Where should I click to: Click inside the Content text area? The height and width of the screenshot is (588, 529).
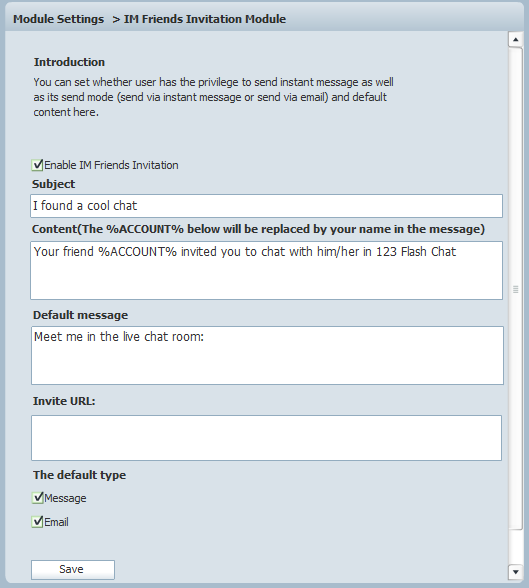tap(266, 270)
